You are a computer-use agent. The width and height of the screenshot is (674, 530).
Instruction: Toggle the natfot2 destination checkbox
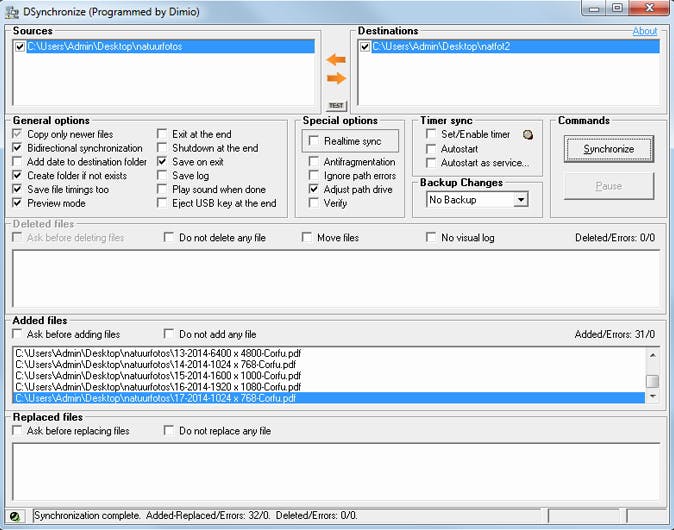365,46
